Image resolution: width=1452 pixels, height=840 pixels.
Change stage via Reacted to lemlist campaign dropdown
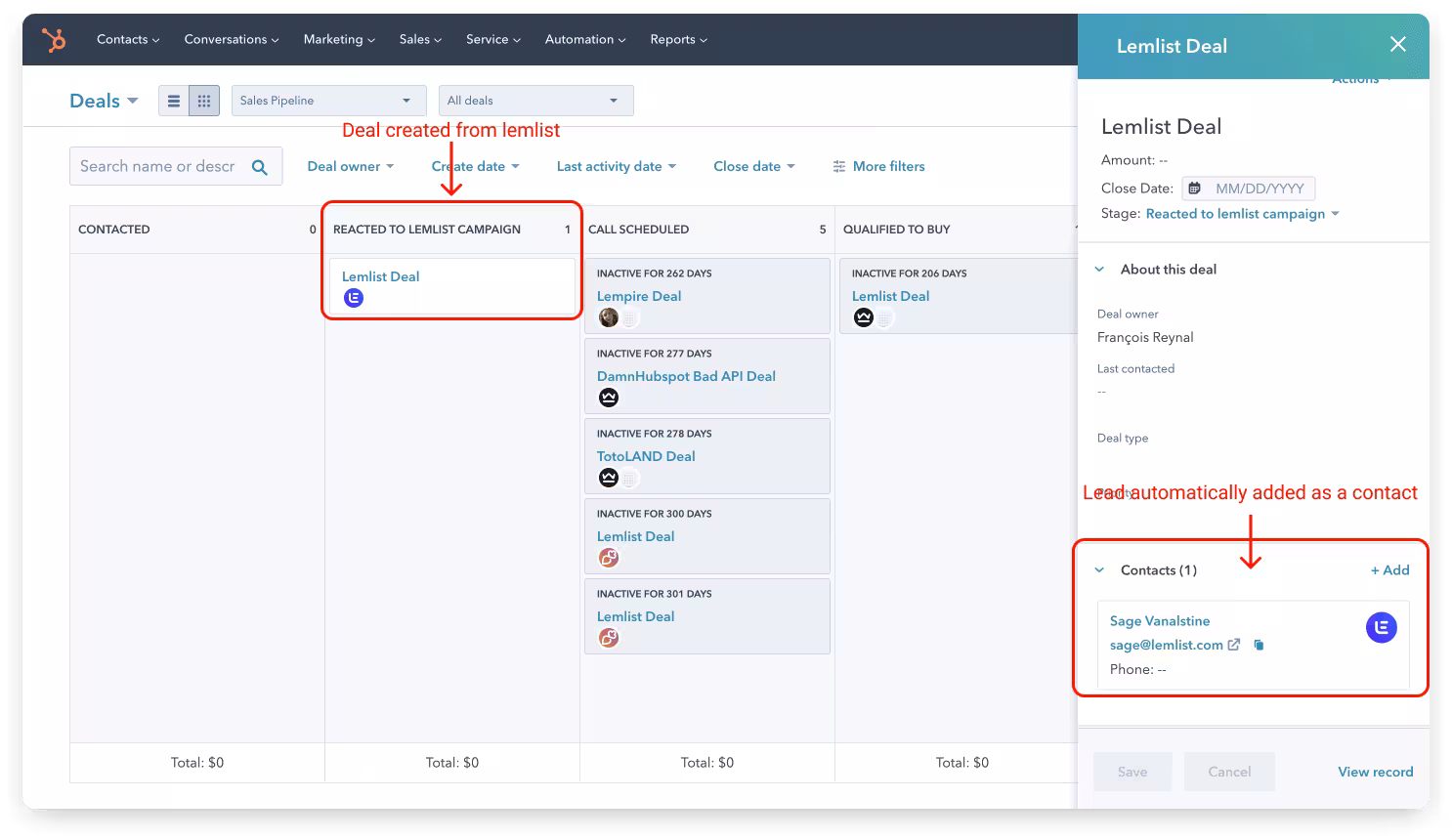click(1242, 214)
